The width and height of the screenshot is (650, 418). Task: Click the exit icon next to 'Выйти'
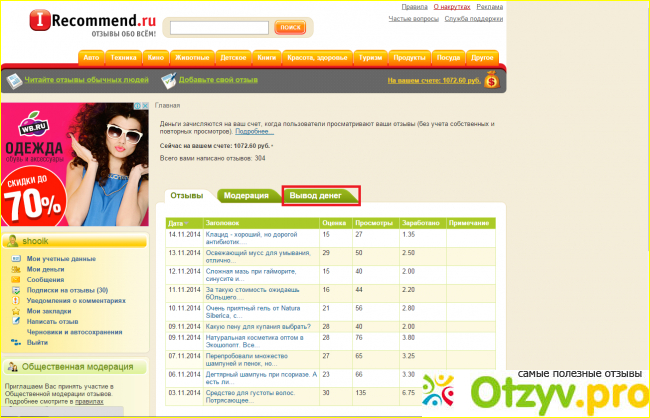16,342
